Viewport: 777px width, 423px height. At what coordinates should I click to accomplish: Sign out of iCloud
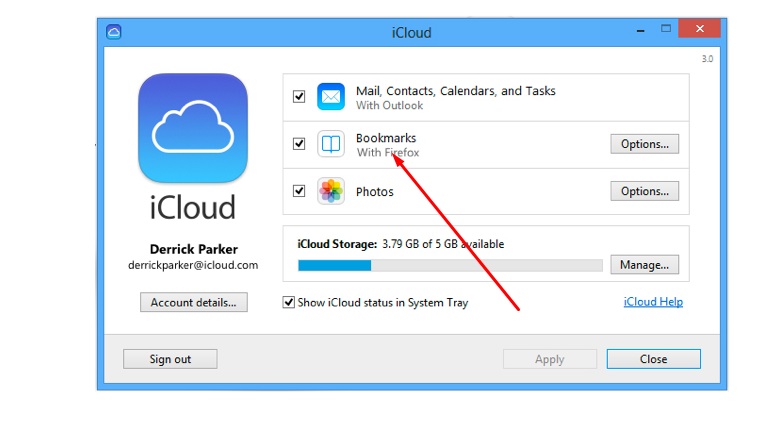170,359
